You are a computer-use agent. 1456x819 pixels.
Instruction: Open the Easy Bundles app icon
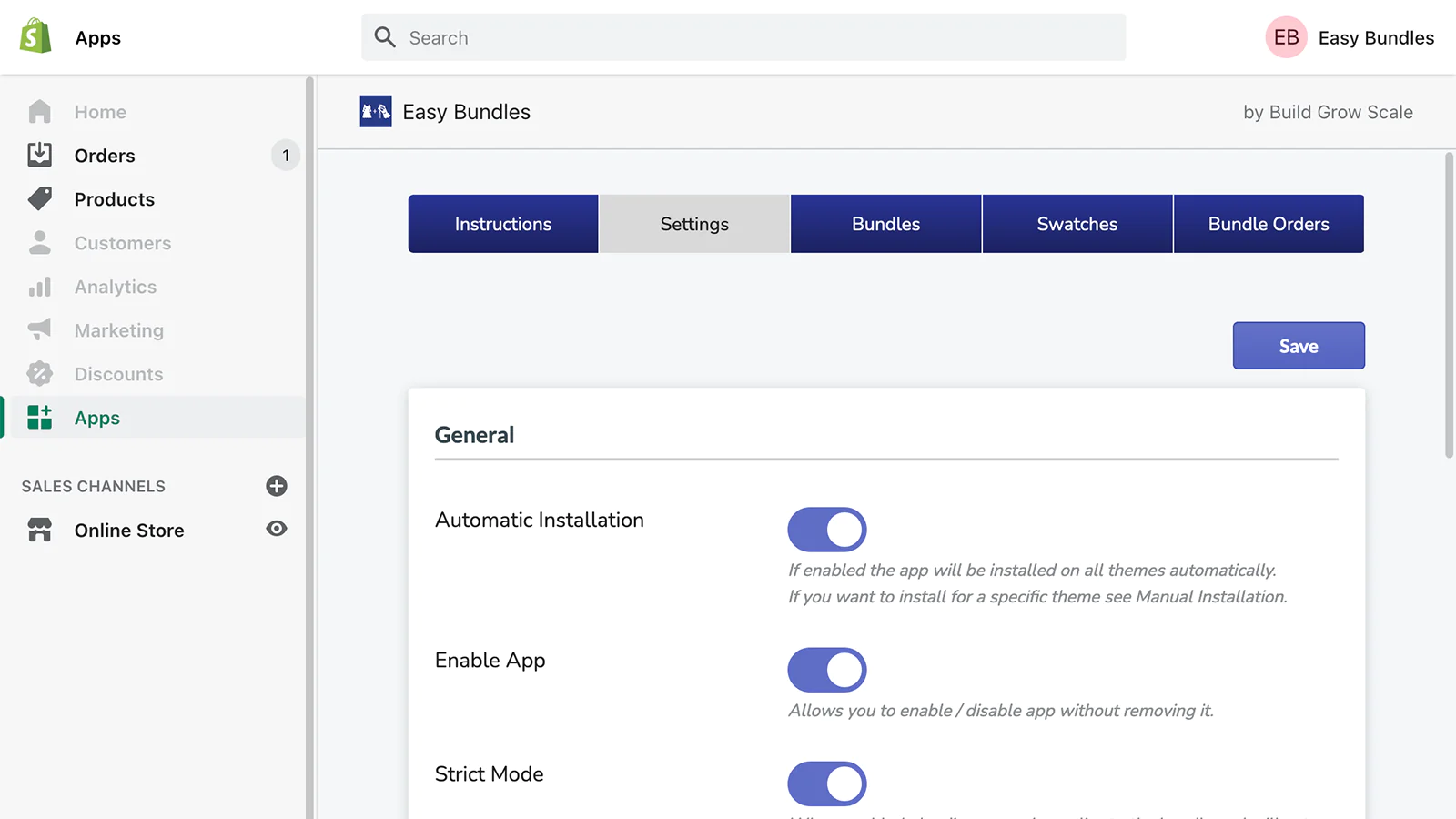point(375,111)
